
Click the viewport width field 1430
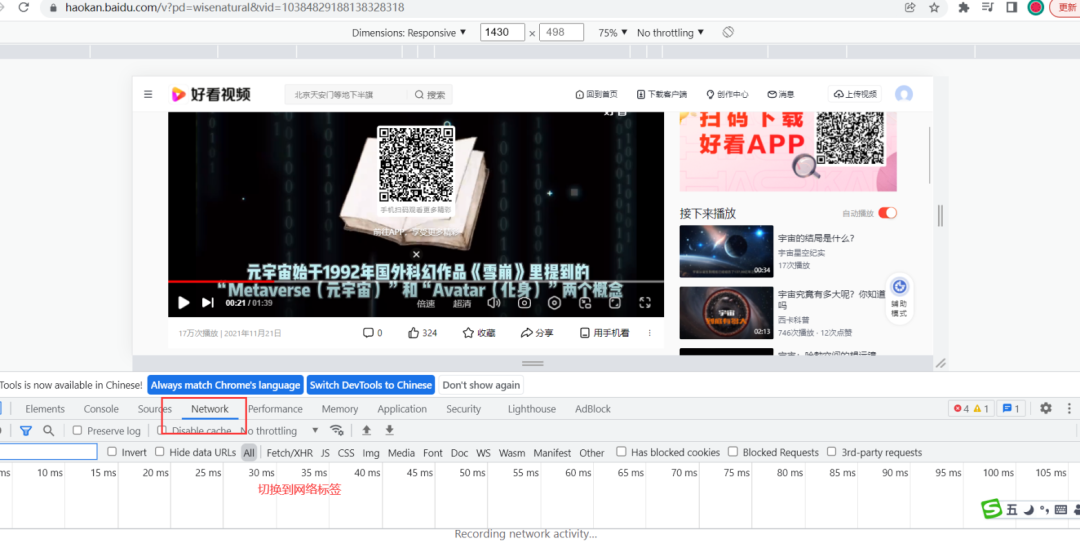[x=502, y=32]
